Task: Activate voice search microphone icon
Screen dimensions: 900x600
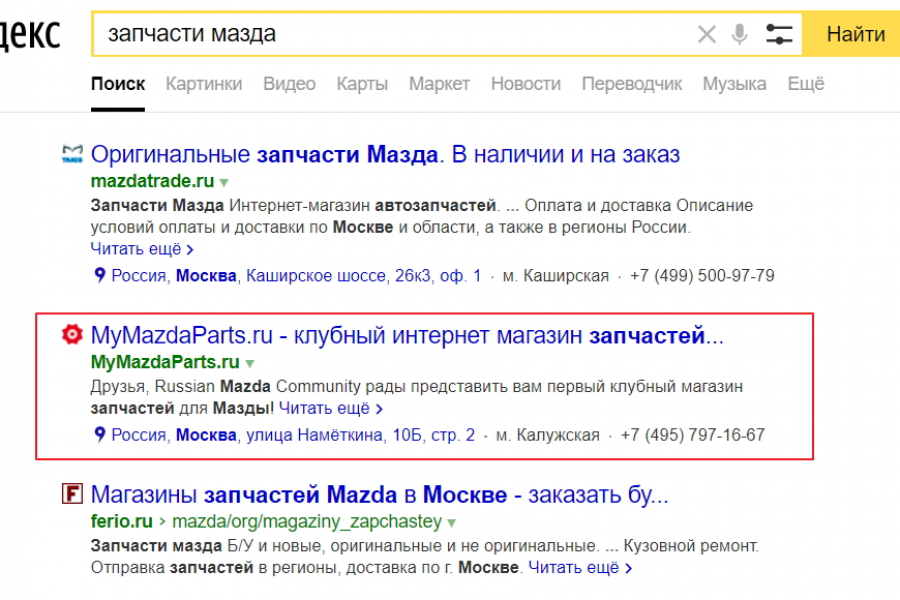Action: (740, 34)
